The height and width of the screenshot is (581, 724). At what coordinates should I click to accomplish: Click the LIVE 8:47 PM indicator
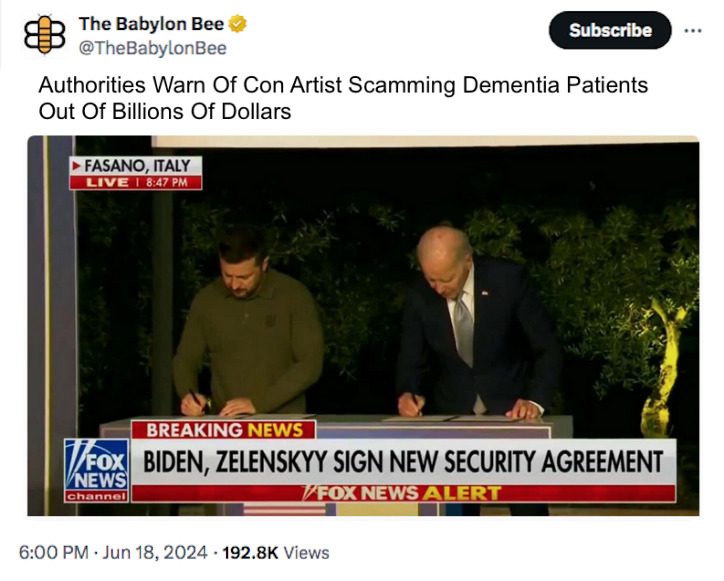pyautogui.click(x=136, y=182)
